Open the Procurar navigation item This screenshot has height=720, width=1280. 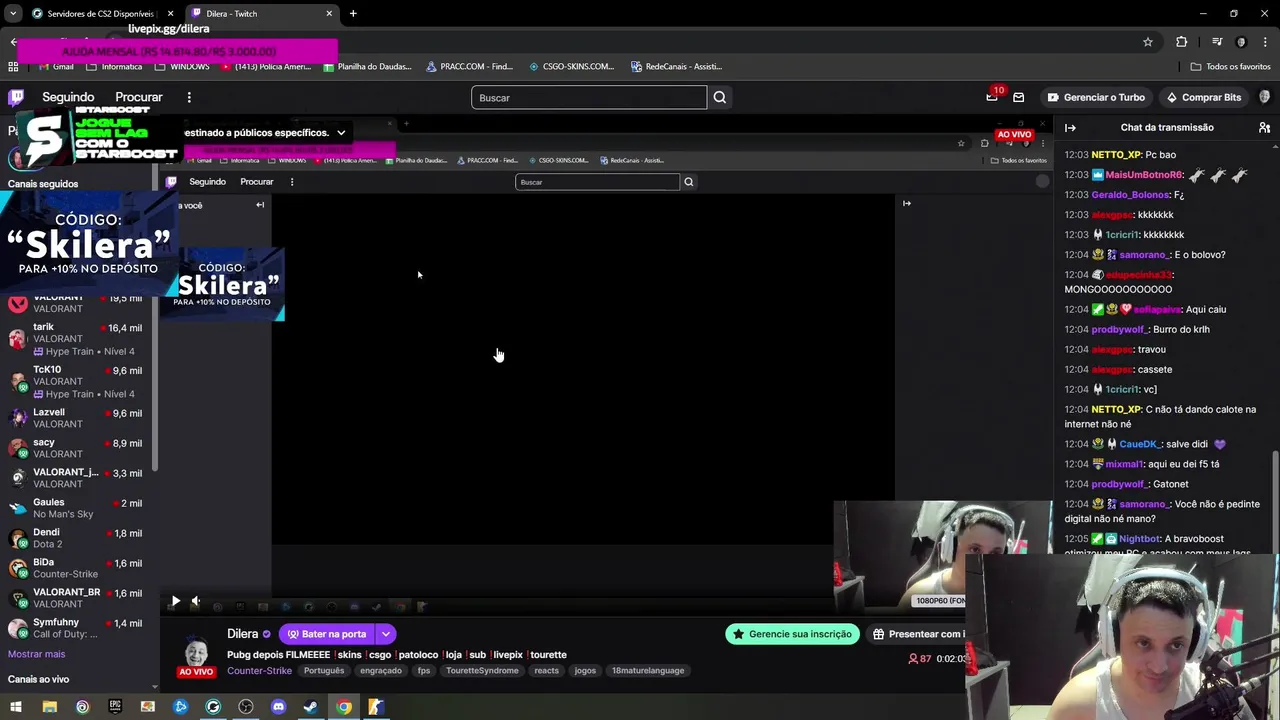tap(139, 97)
